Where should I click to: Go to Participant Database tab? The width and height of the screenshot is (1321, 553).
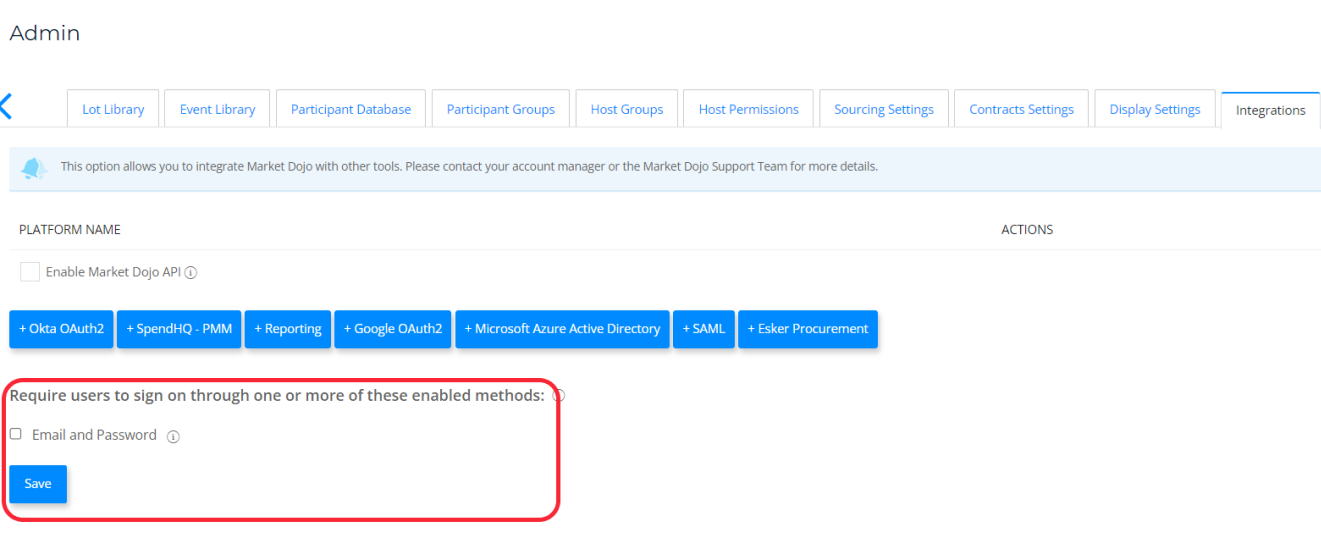pyautogui.click(x=351, y=109)
